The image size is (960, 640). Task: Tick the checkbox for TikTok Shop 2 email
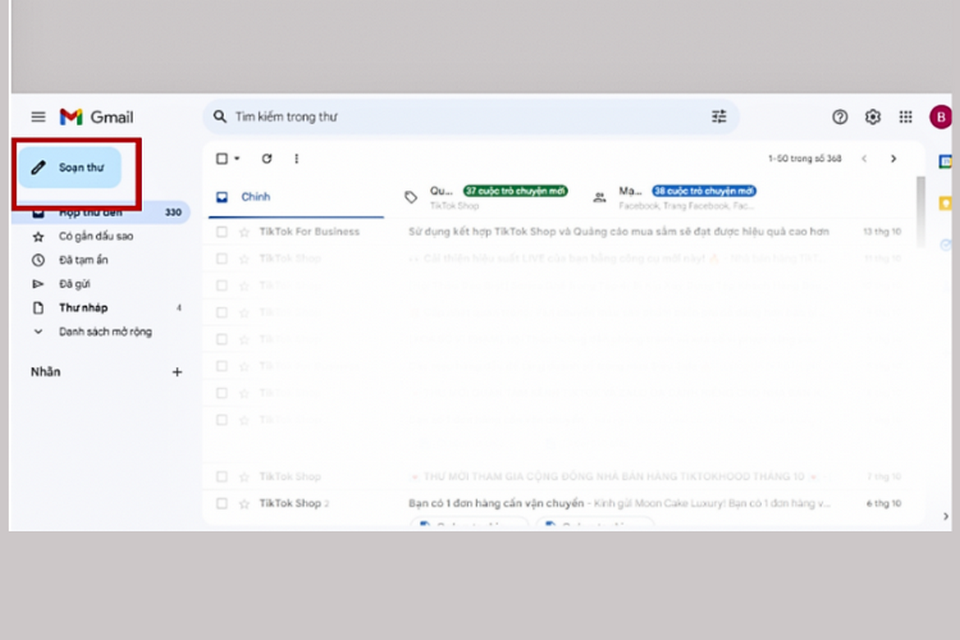222,503
